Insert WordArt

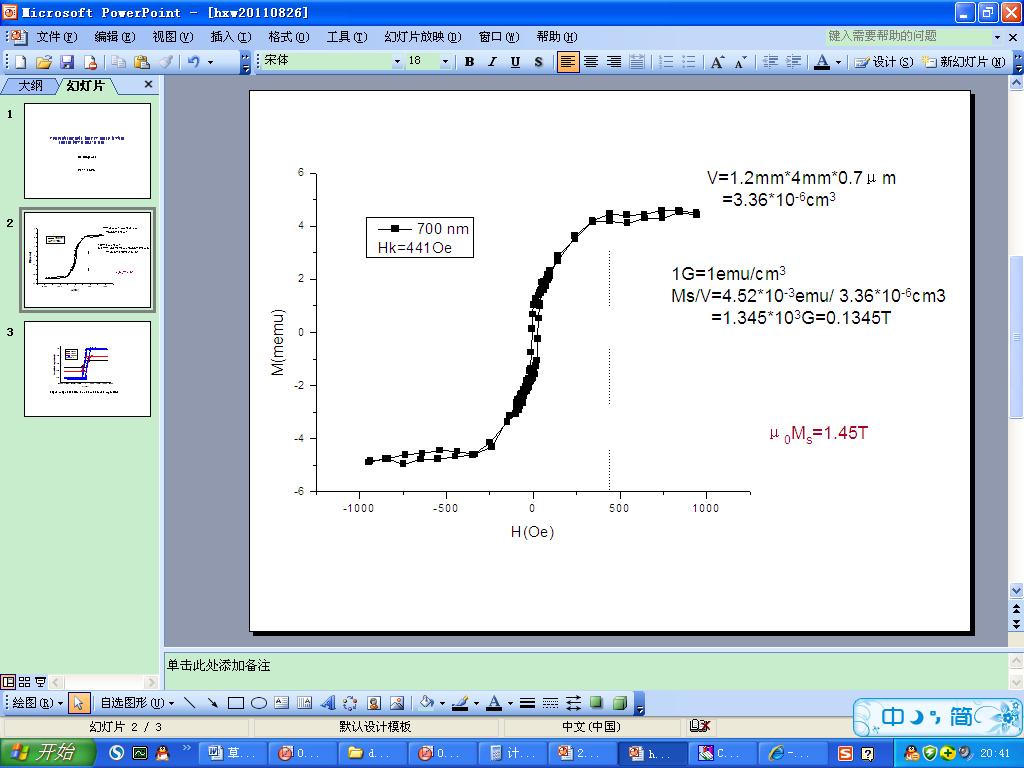pos(328,703)
